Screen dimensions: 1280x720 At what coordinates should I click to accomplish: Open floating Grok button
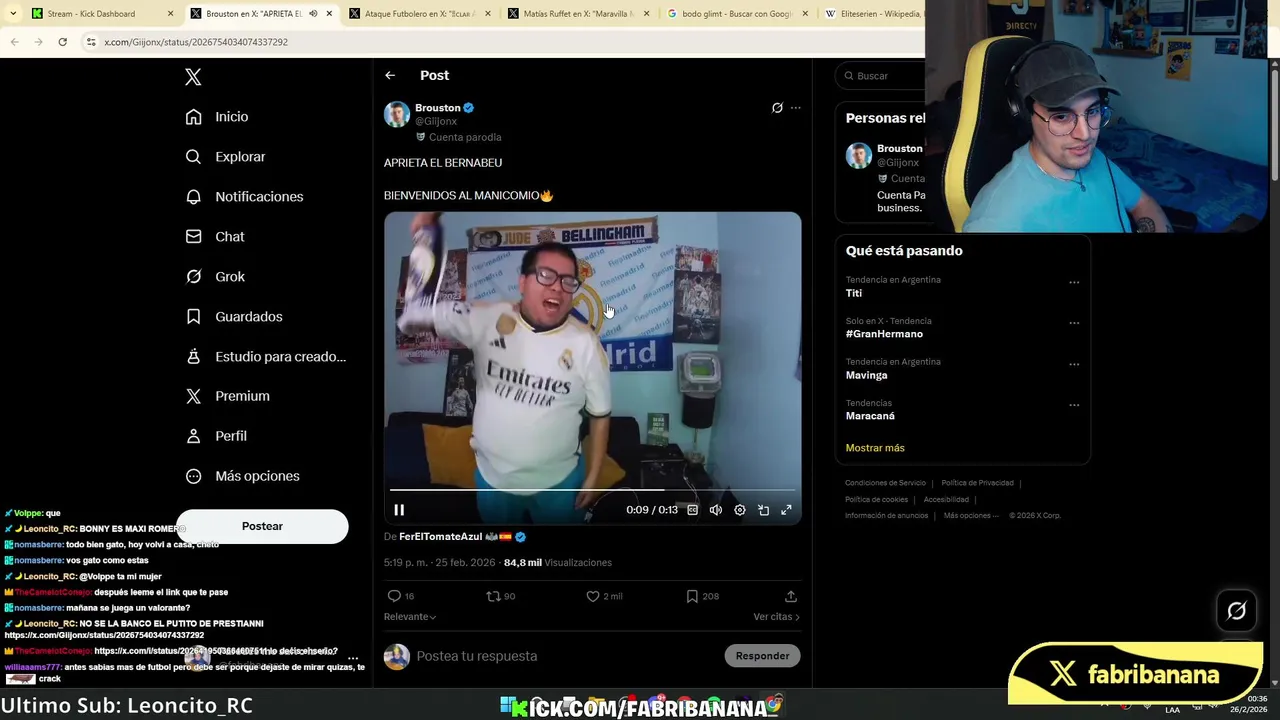coord(1237,610)
